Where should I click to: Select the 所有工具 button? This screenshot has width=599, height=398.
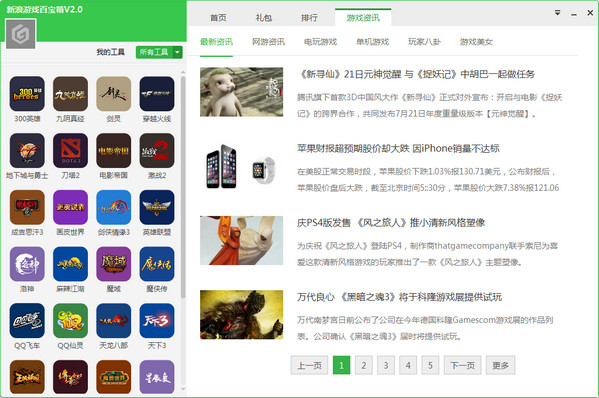pos(154,52)
